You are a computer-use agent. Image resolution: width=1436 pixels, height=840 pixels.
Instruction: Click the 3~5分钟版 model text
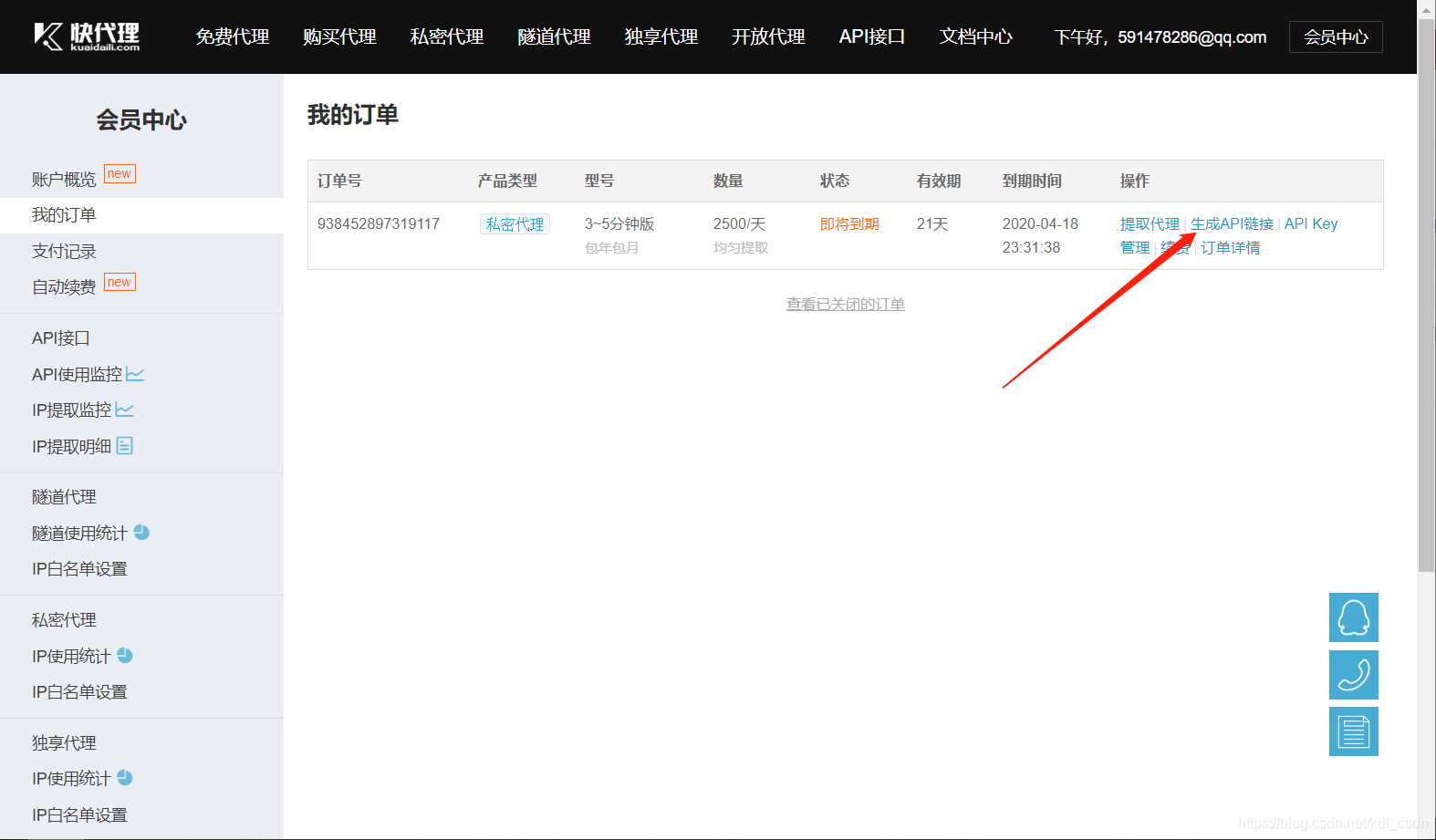pos(619,223)
